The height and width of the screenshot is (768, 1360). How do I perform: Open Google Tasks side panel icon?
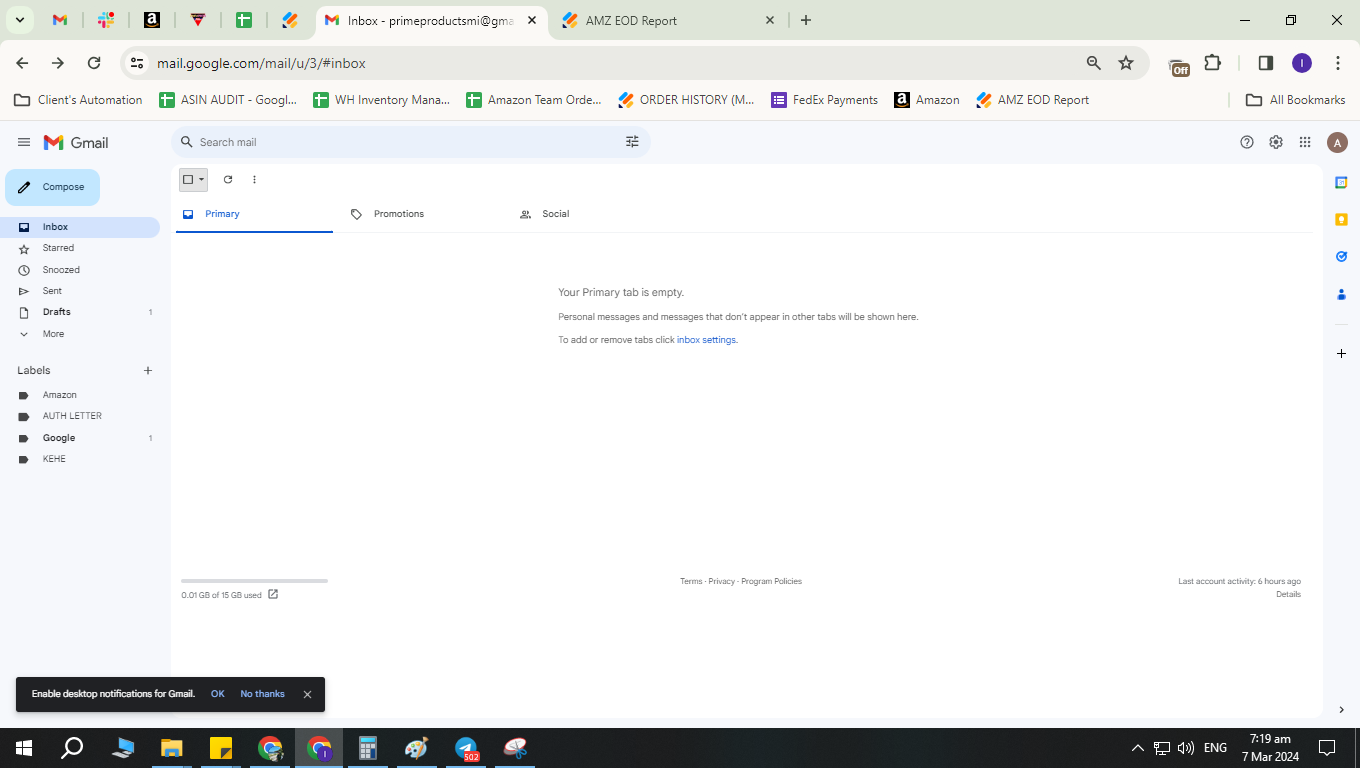(1342, 256)
